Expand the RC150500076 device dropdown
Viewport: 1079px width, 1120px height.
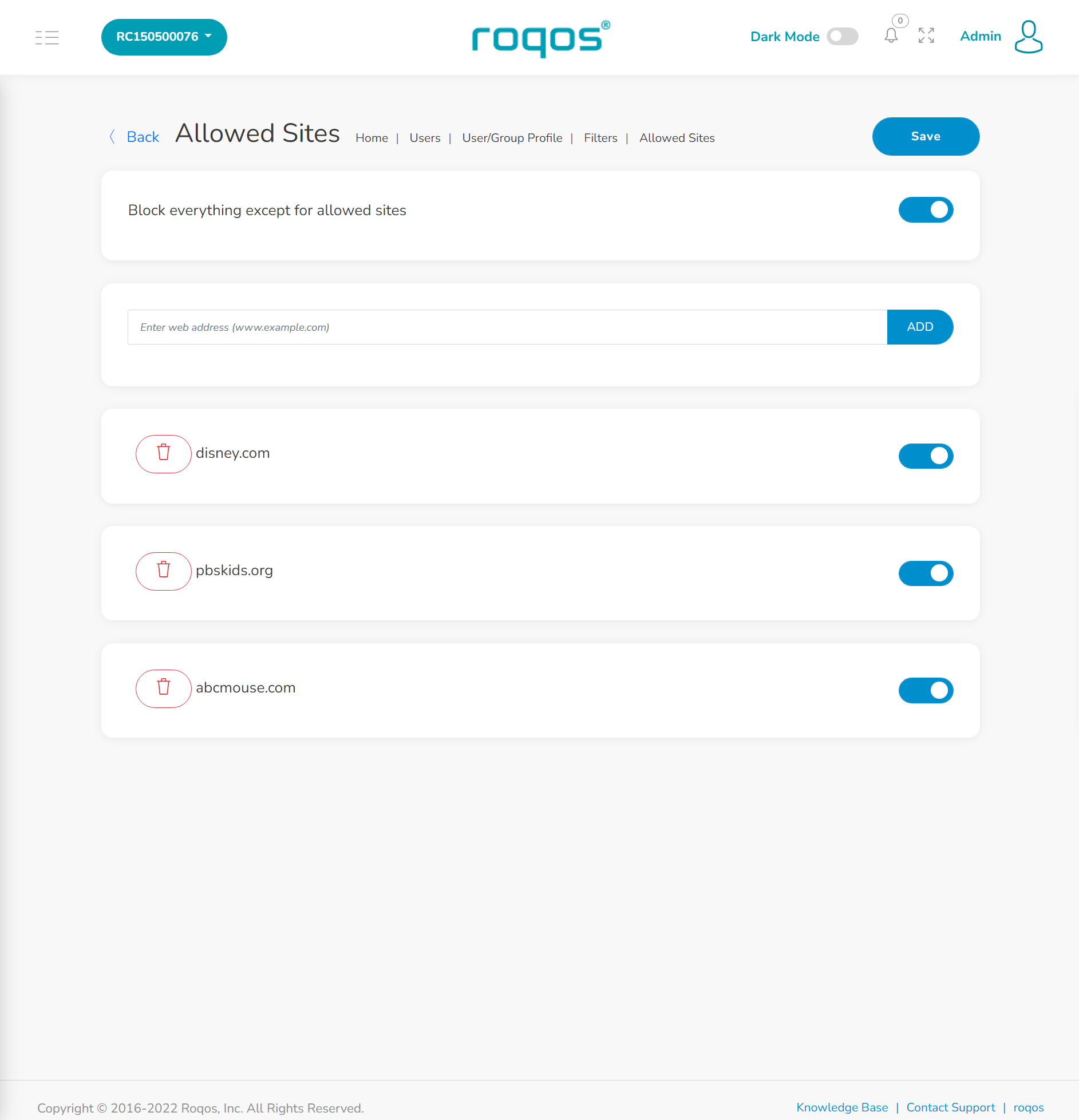point(164,37)
